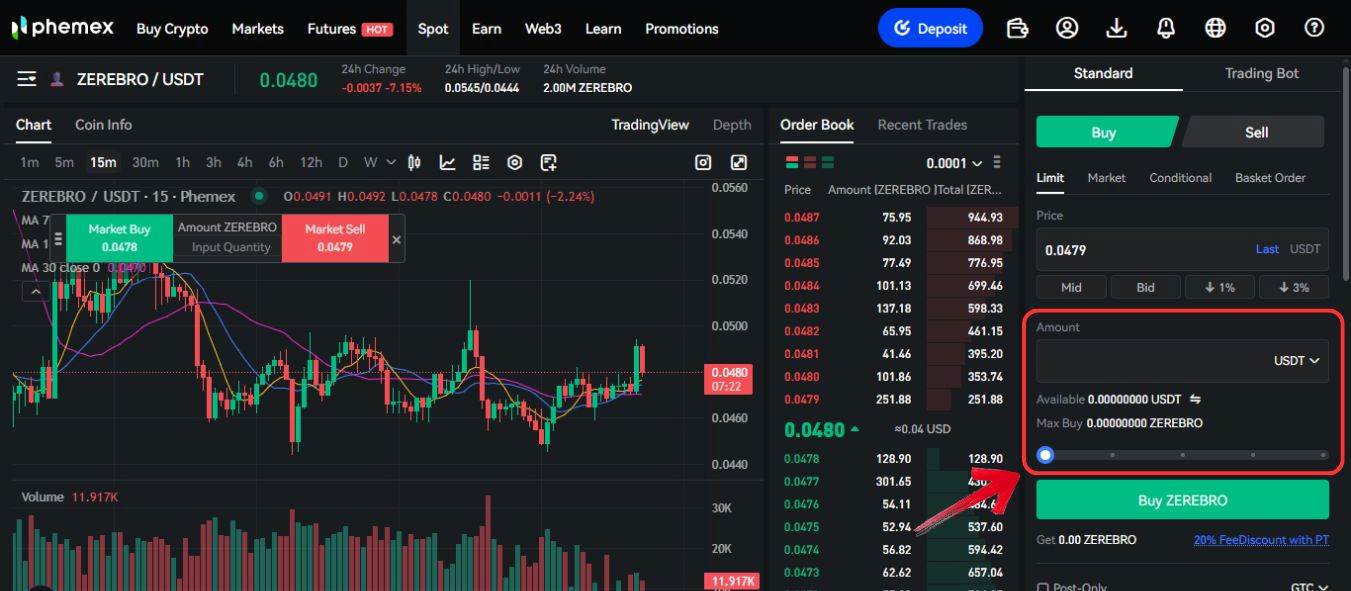Click the add chart note icon

(548, 162)
